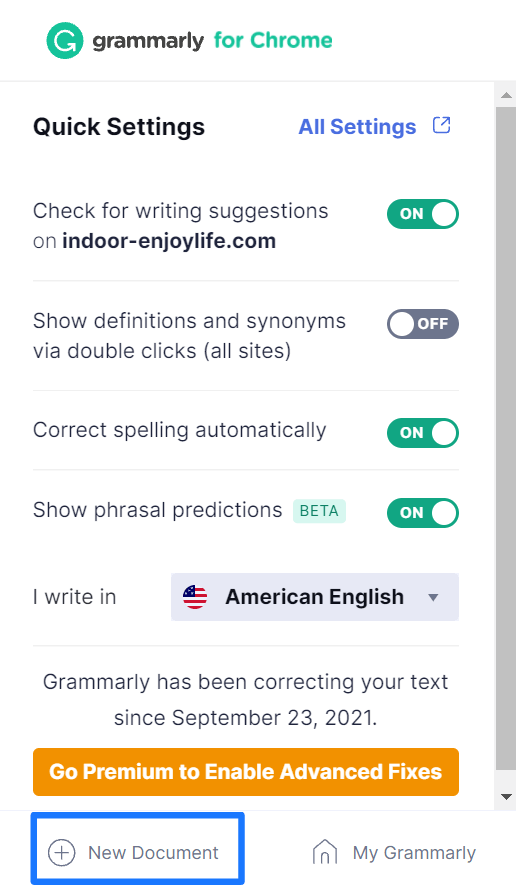Click Go Premium to Enable Advanced Fixes
Viewport: 516px width, 888px height.
pyautogui.click(x=246, y=772)
